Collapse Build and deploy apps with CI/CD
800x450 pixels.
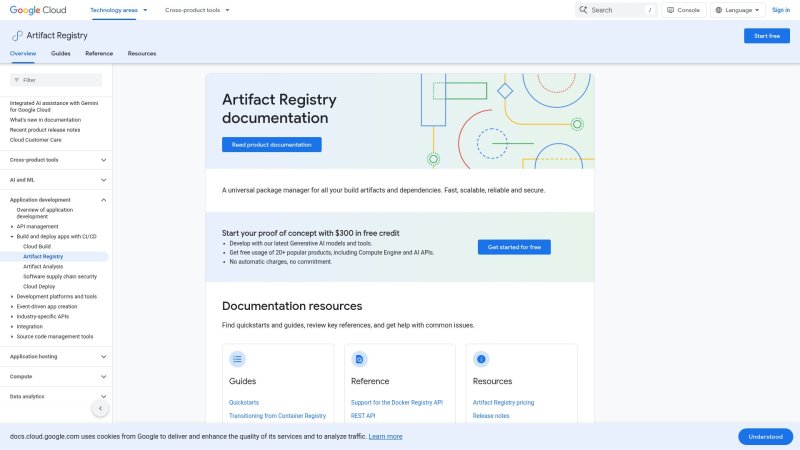[x=12, y=237]
